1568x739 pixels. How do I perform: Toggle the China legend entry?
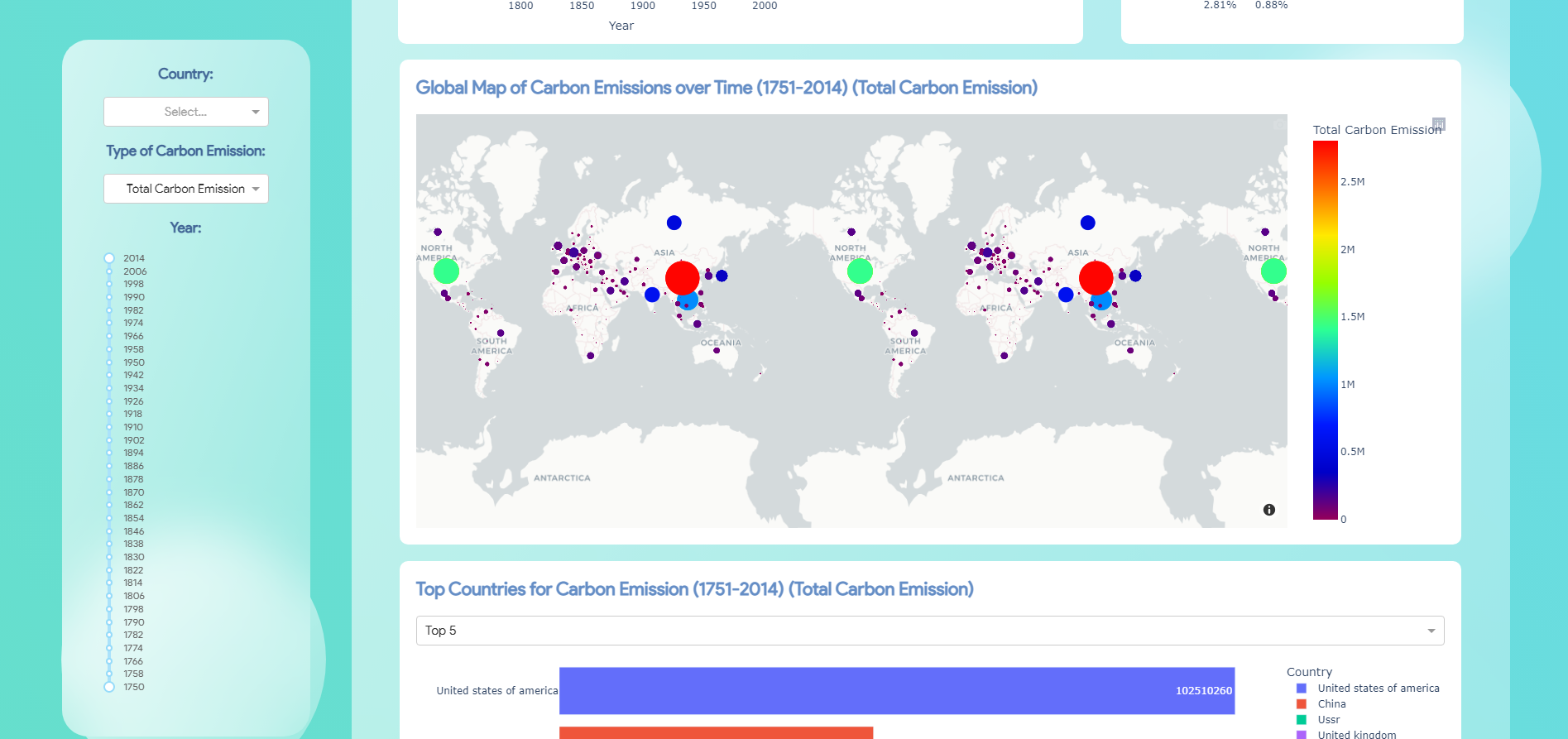coord(1331,704)
